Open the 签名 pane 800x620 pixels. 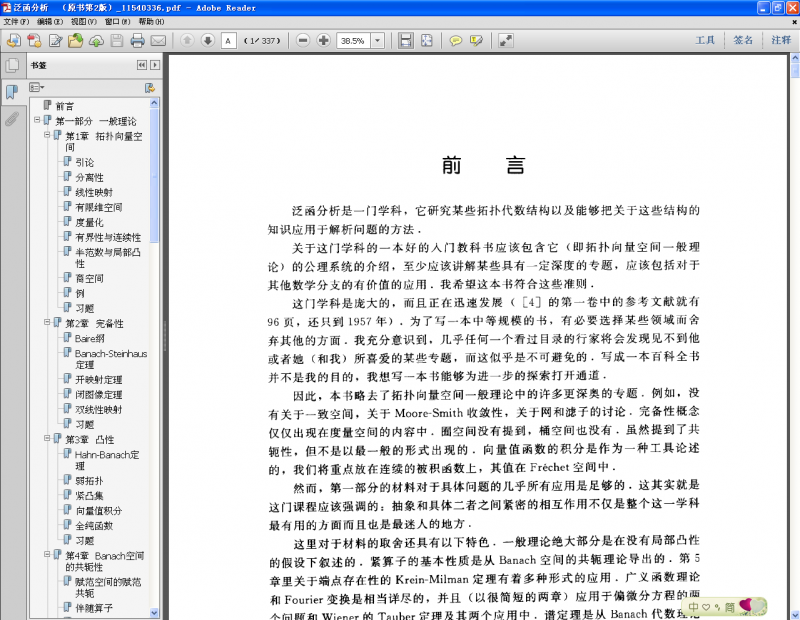pyautogui.click(x=743, y=40)
